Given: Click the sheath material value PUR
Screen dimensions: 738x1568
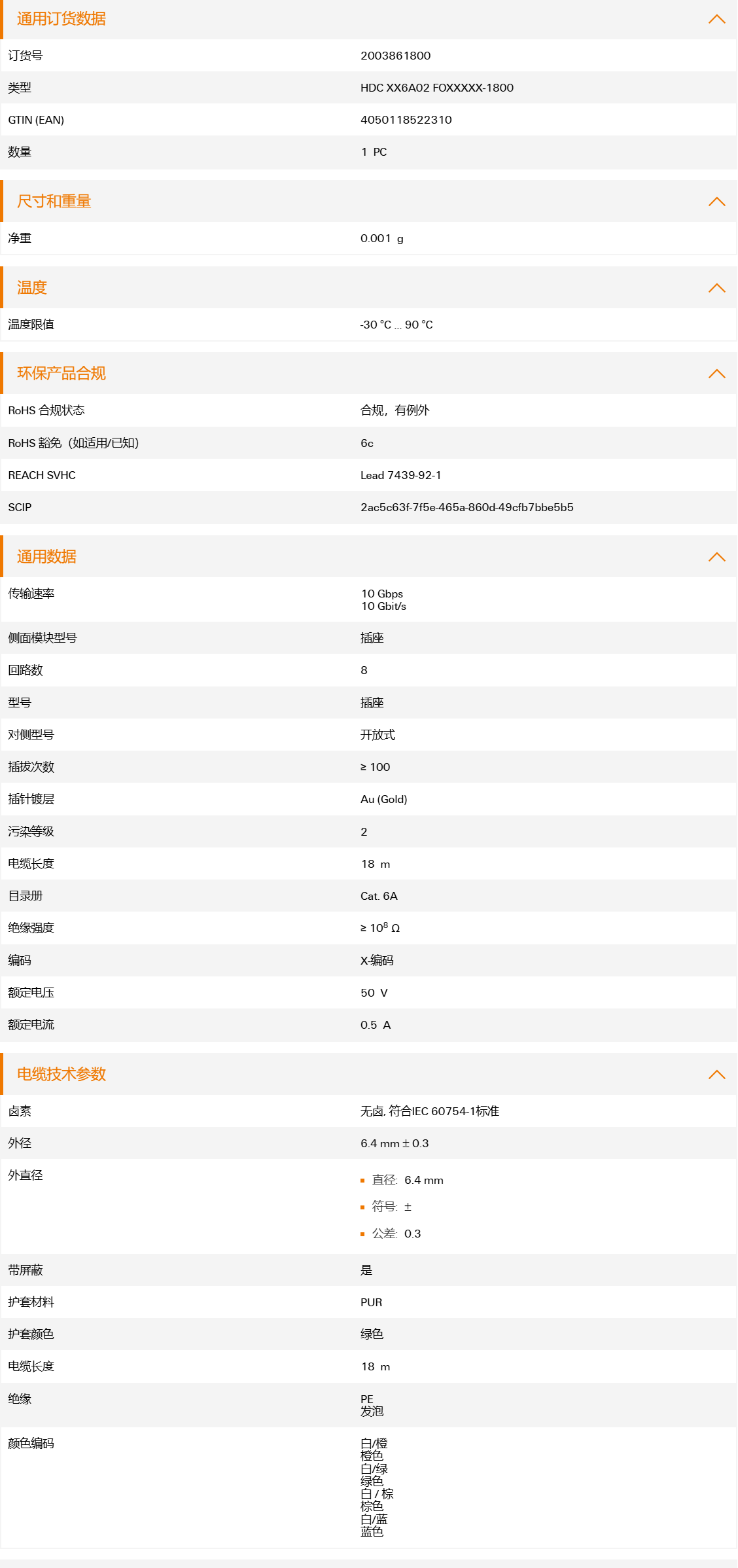Looking at the screenshot, I should (x=372, y=1302).
